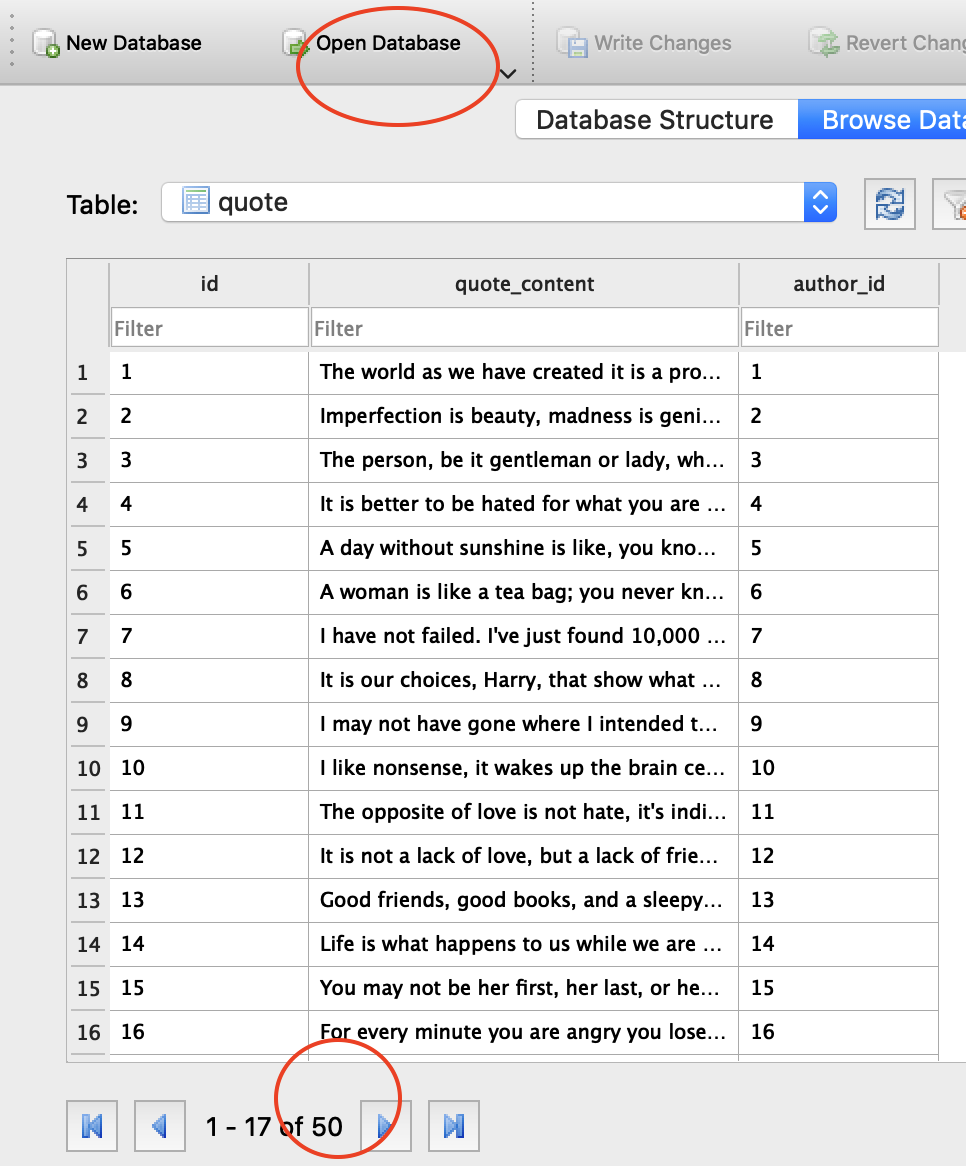The width and height of the screenshot is (966, 1166).
Task: Focus the quote_content filter field
Action: 524,328
